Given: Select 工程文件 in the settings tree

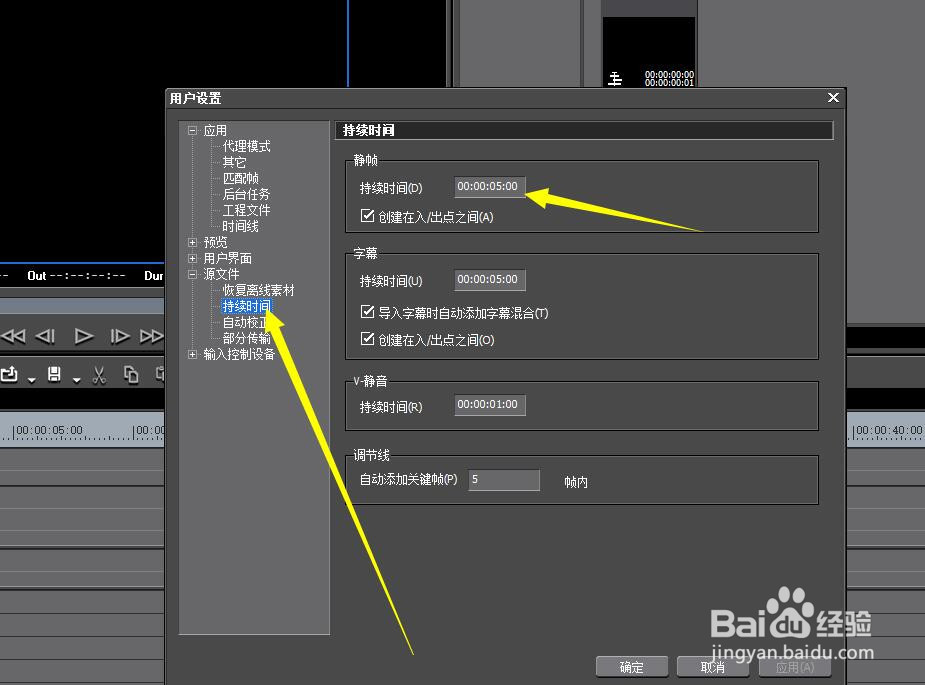Looking at the screenshot, I should click(246, 210).
